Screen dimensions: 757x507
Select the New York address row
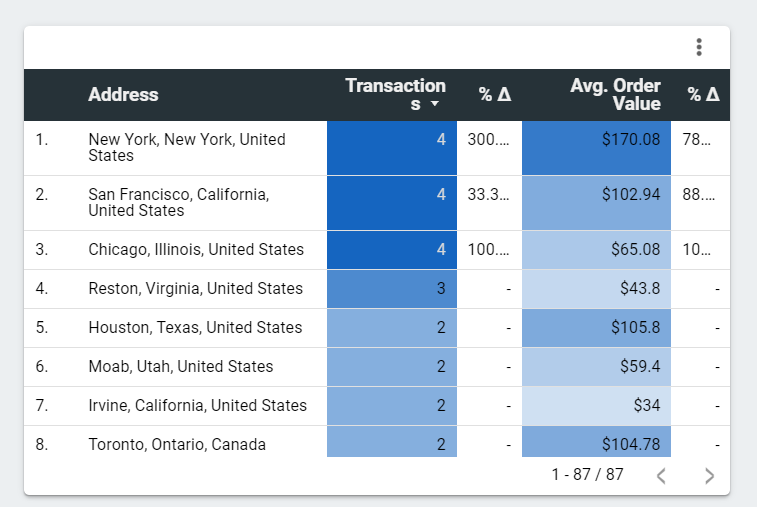pos(187,148)
